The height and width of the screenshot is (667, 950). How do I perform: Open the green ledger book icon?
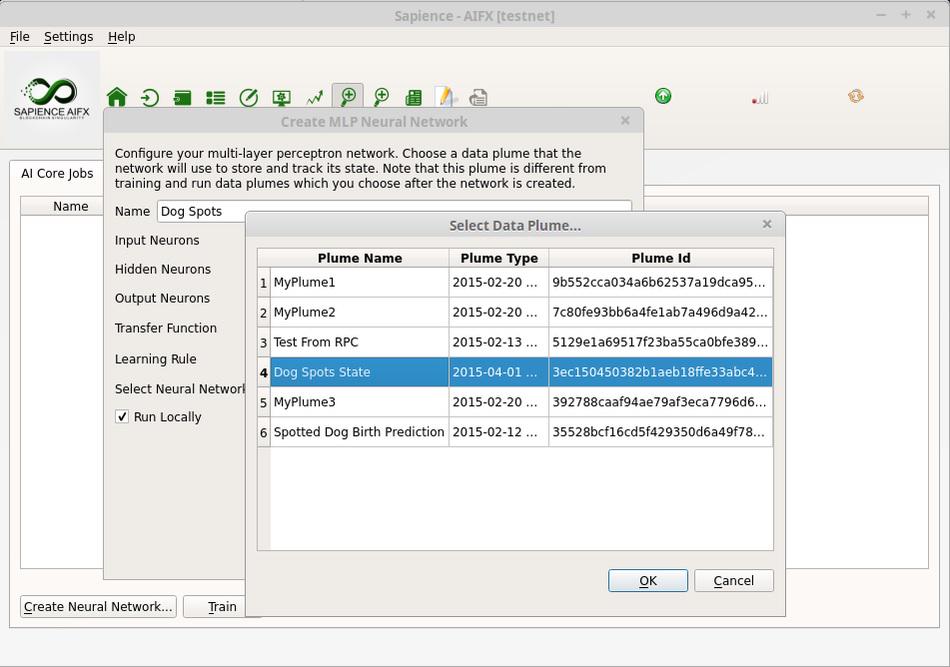pyautogui.click(x=414, y=98)
